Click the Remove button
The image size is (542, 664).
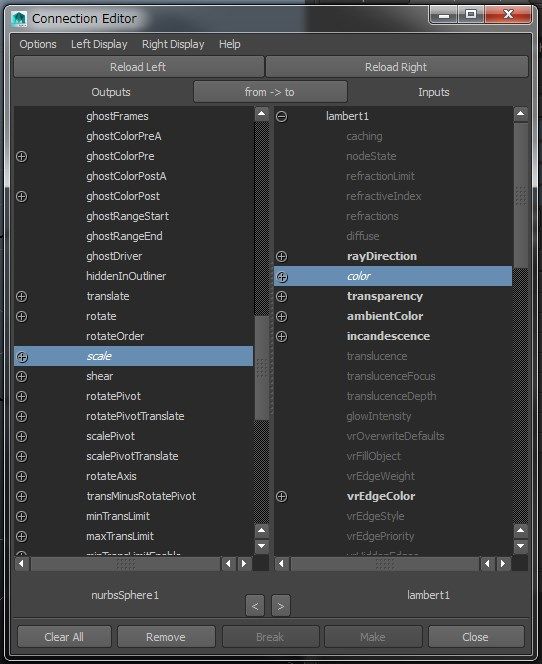coord(166,637)
